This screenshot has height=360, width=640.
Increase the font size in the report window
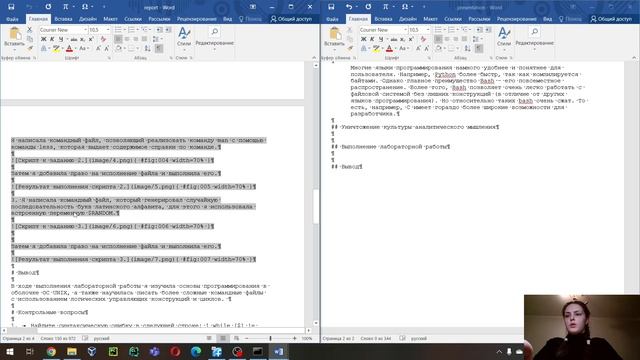click(x=98, y=49)
